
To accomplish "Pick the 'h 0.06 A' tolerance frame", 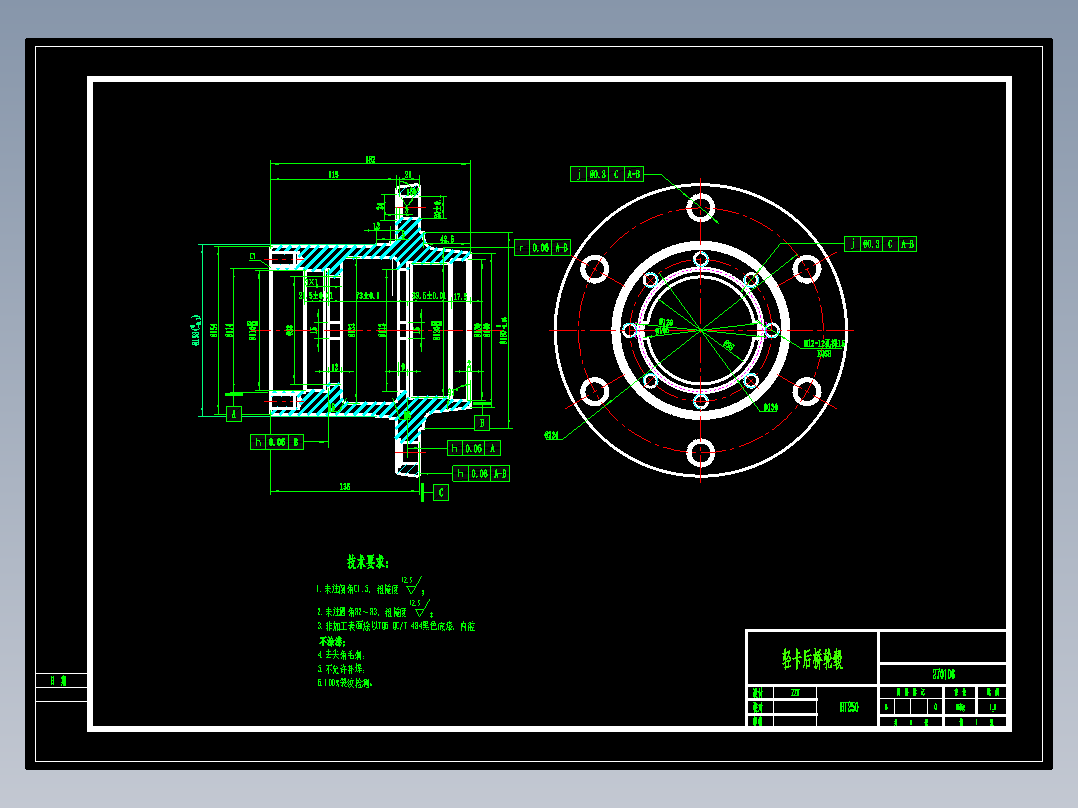I will click(x=474, y=449).
